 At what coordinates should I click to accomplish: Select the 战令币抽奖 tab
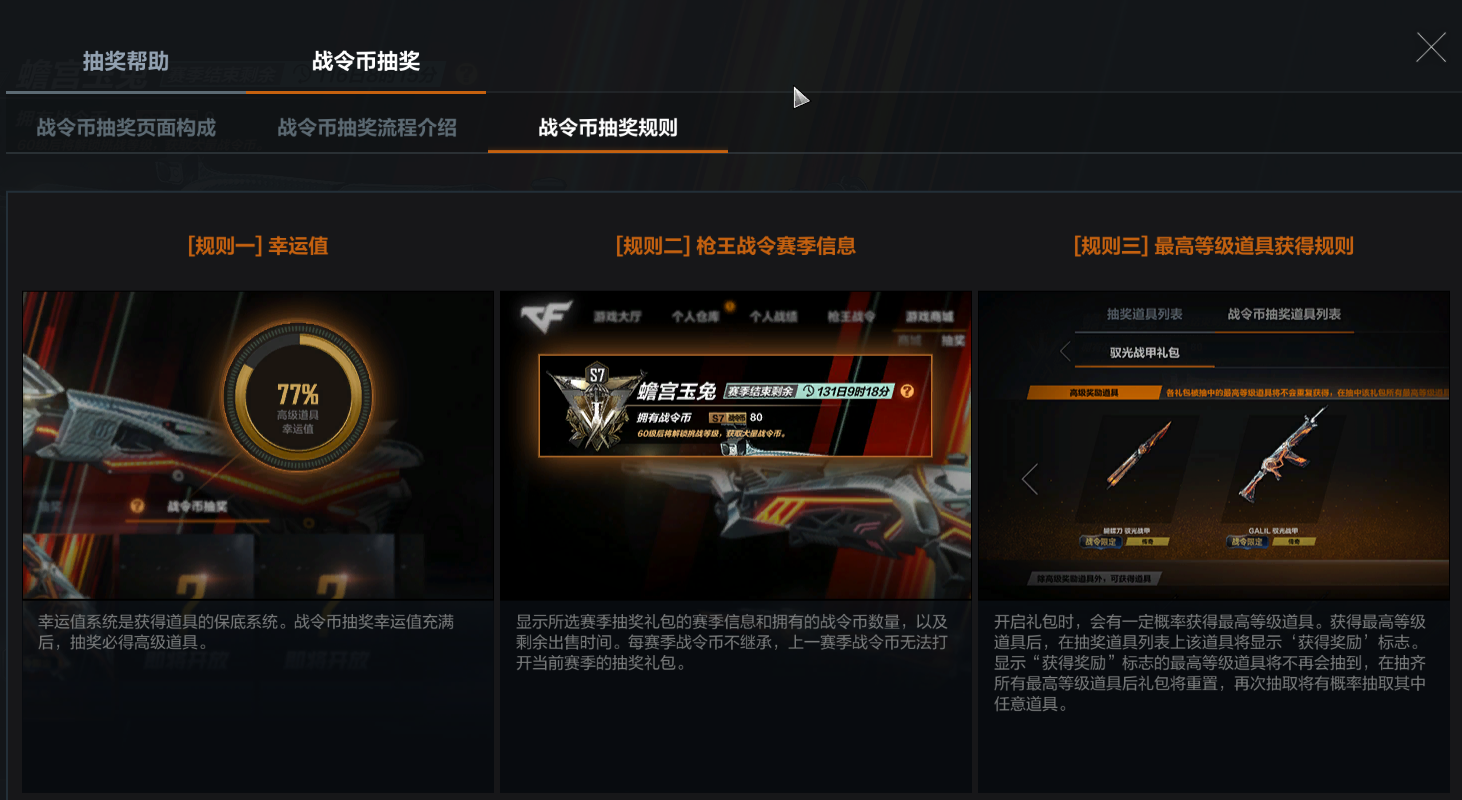pos(366,61)
